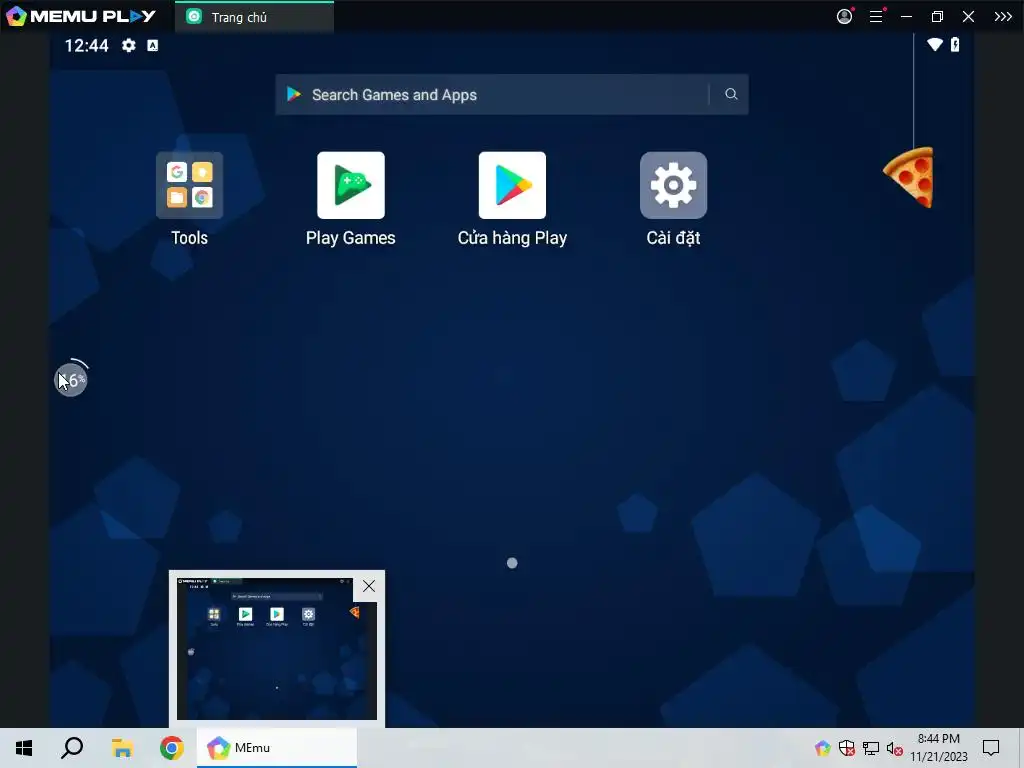Click the memory booster percentage circle
The height and width of the screenshot is (768, 1024).
pos(71,379)
